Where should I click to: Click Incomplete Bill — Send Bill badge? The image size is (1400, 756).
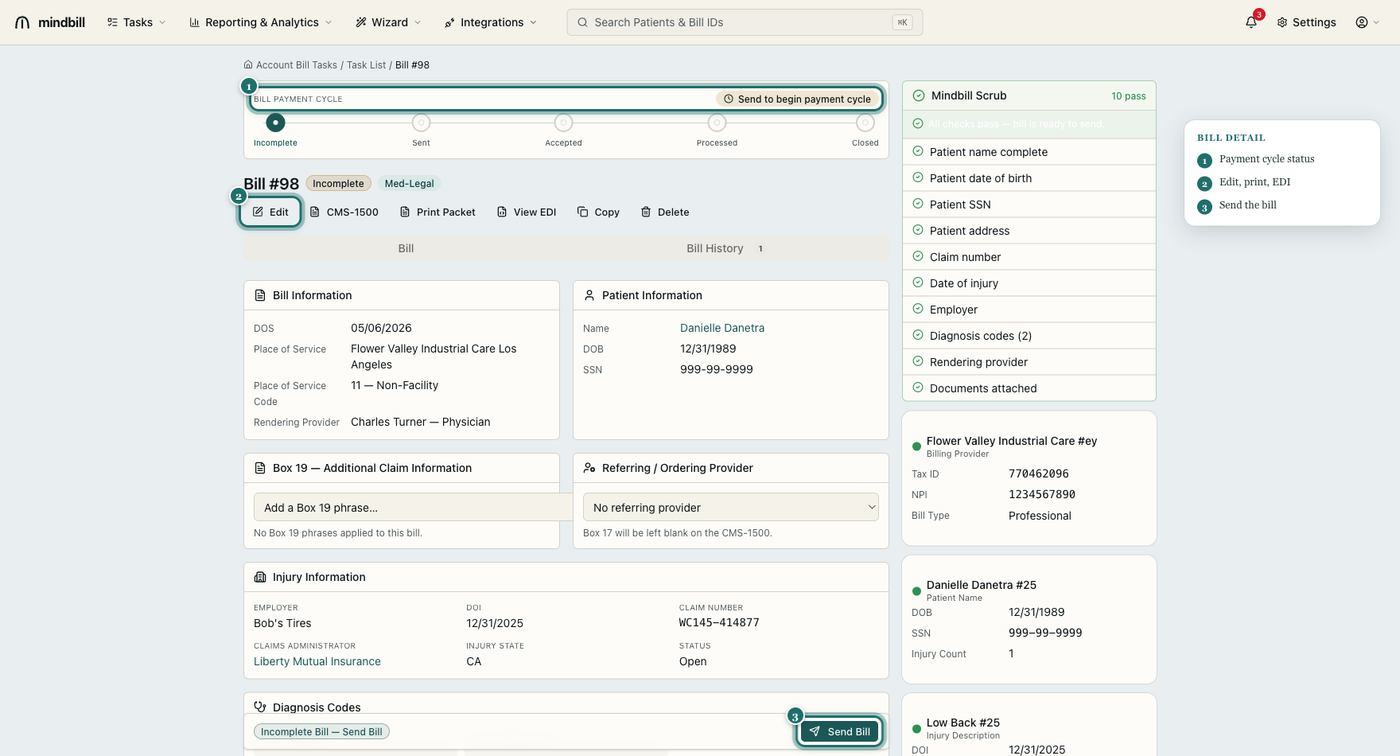(321, 732)
